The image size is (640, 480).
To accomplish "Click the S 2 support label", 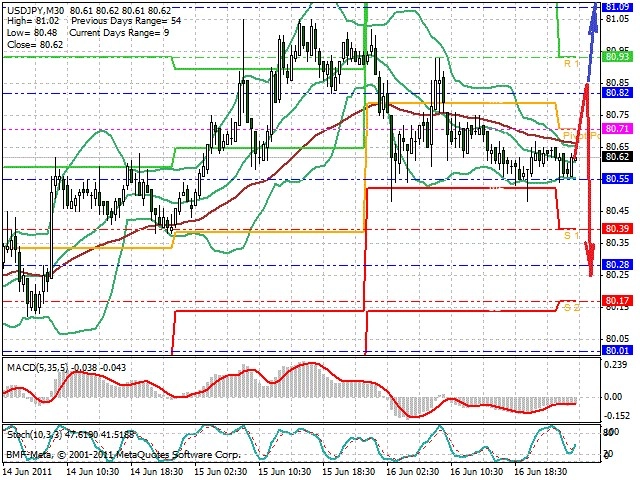I will click(571, 308).
